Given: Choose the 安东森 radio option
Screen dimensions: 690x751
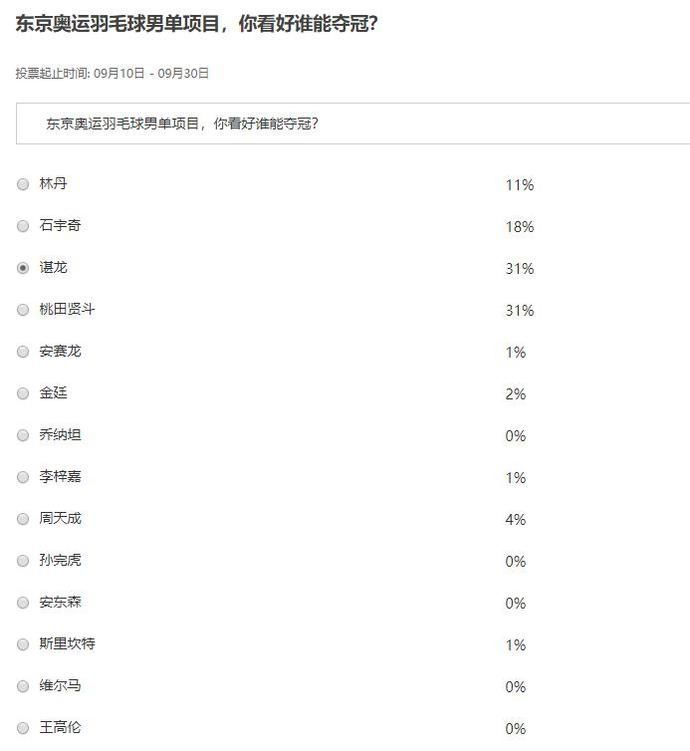Looking at the screenshot, I should 23,603.
